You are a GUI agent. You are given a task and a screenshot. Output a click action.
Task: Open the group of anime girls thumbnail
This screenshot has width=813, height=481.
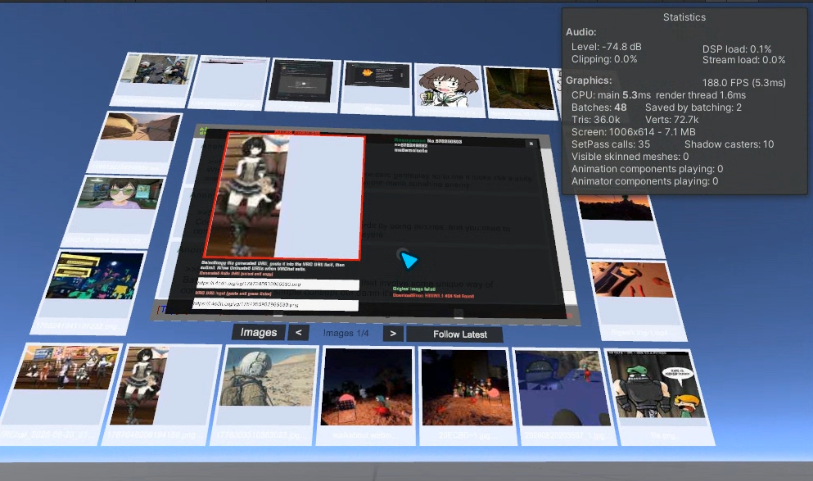[62, 394]
